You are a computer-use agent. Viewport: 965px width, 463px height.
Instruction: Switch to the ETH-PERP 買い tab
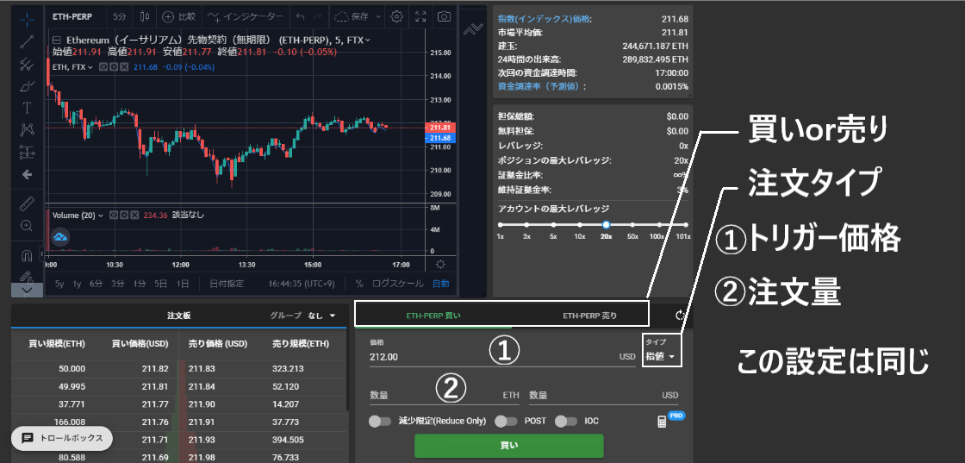pos(433,315)
